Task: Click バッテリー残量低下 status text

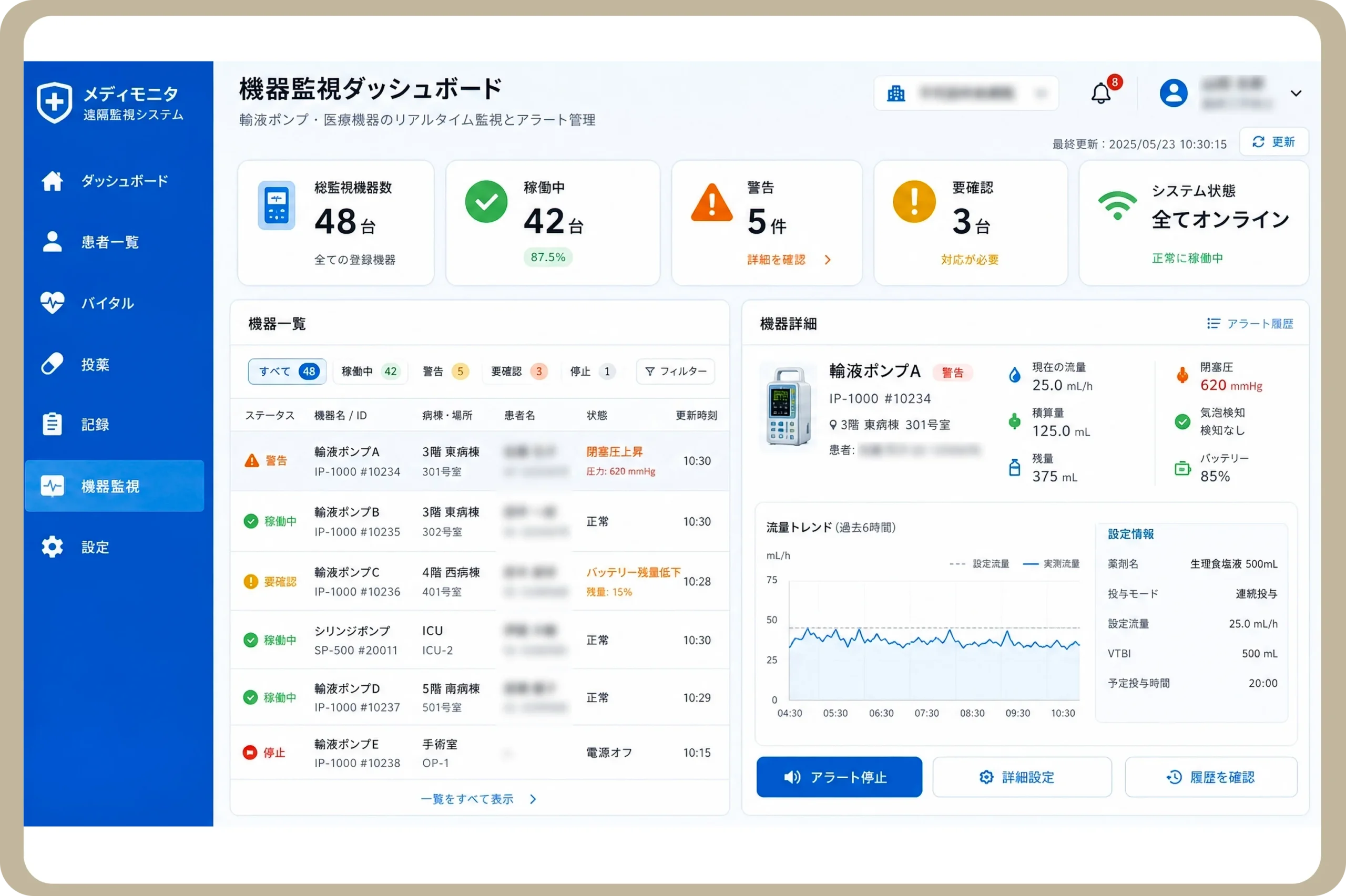Action: coord(633,573)
